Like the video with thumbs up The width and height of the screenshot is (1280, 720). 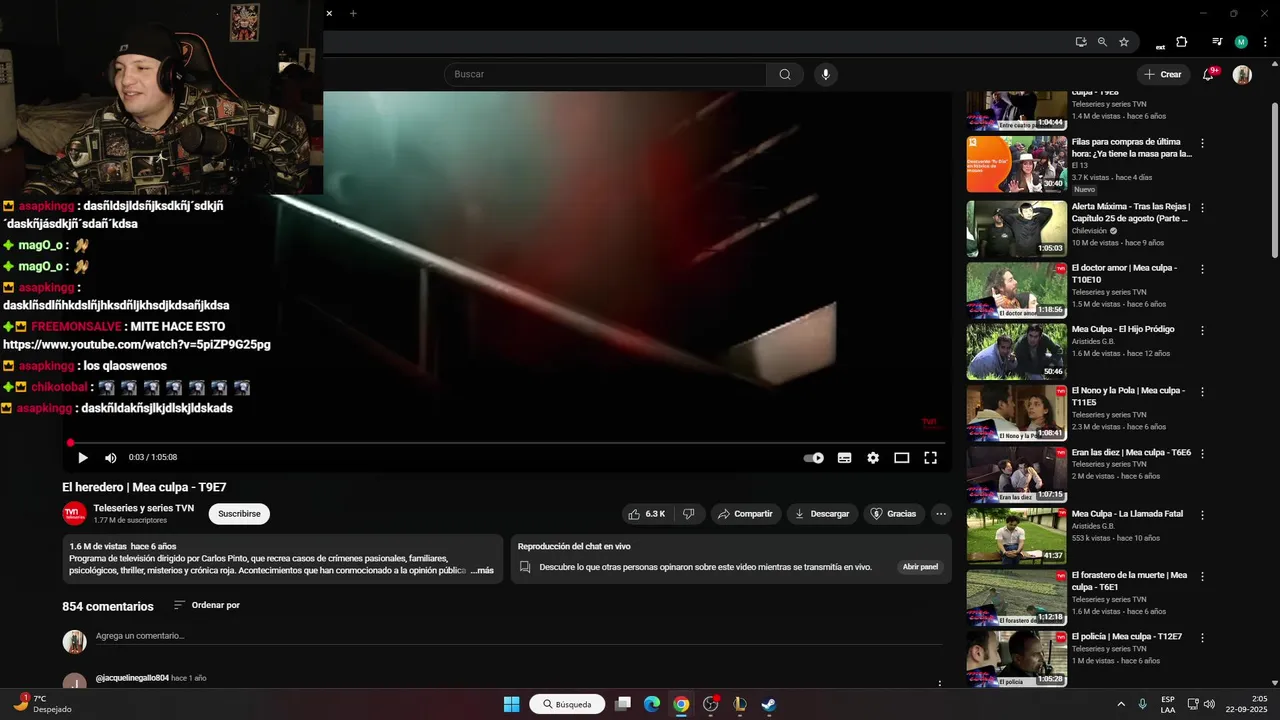point(647,514)
